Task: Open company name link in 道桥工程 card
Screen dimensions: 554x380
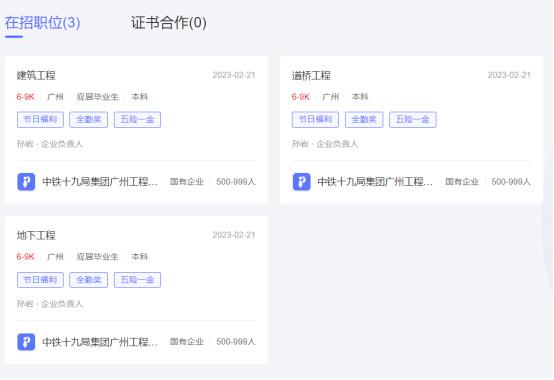Action: click(375, 182)
